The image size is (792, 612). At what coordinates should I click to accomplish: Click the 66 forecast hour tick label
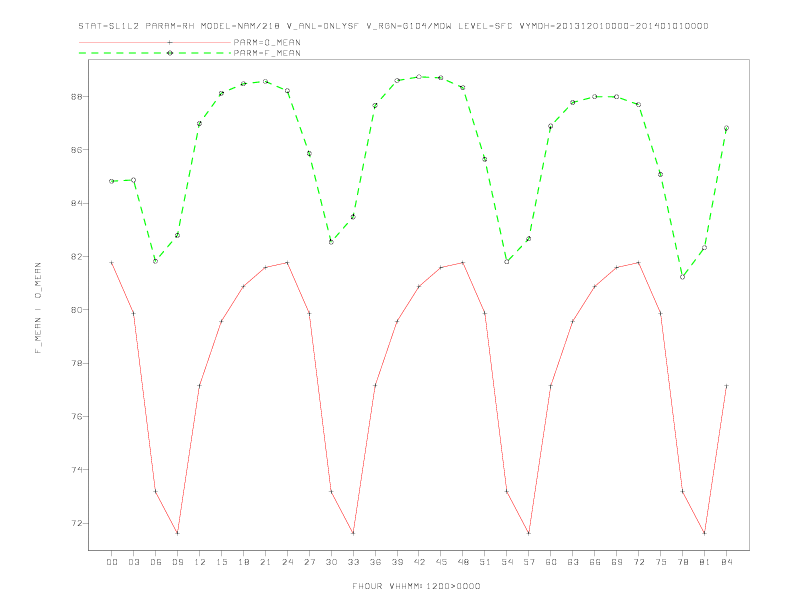(595, 562)
